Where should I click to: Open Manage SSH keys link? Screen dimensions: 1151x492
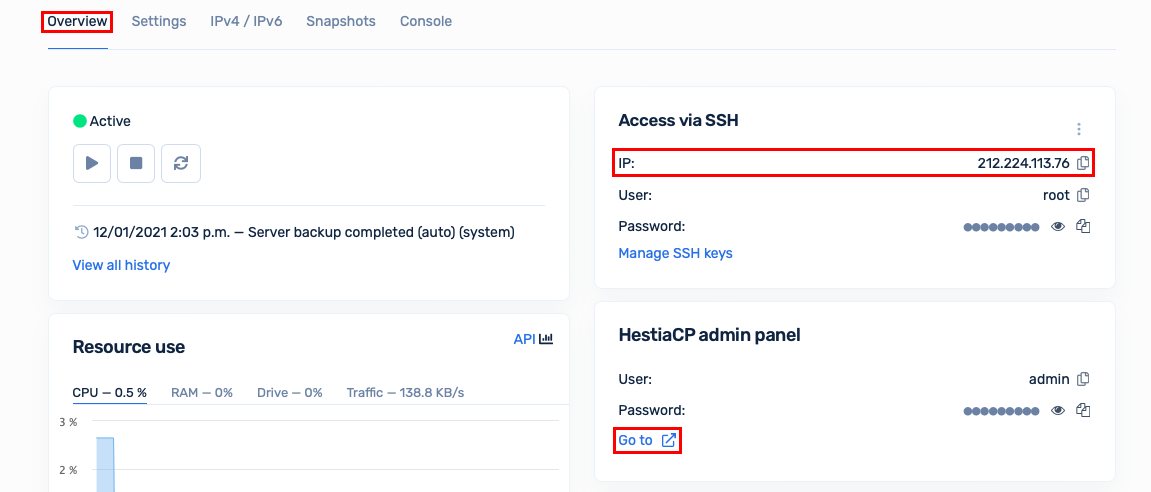coord(675,253)
